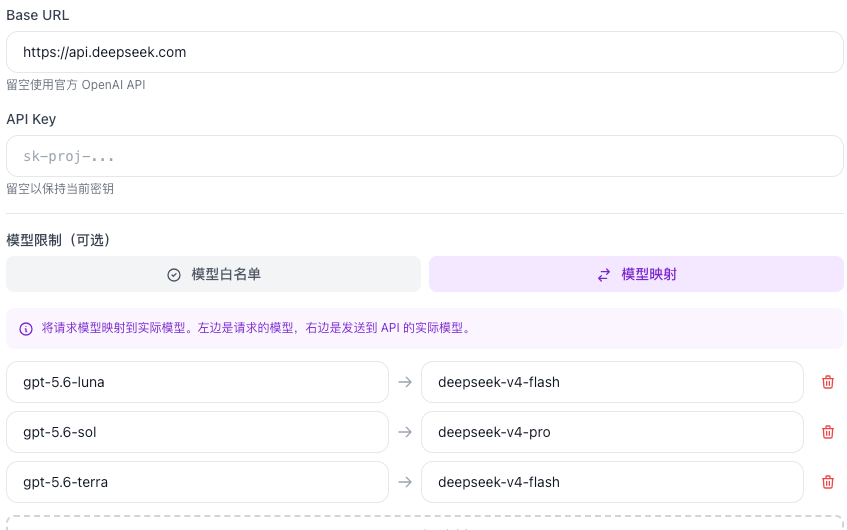Delete the gpt-5.6-terra mapping row

(828, 482)
